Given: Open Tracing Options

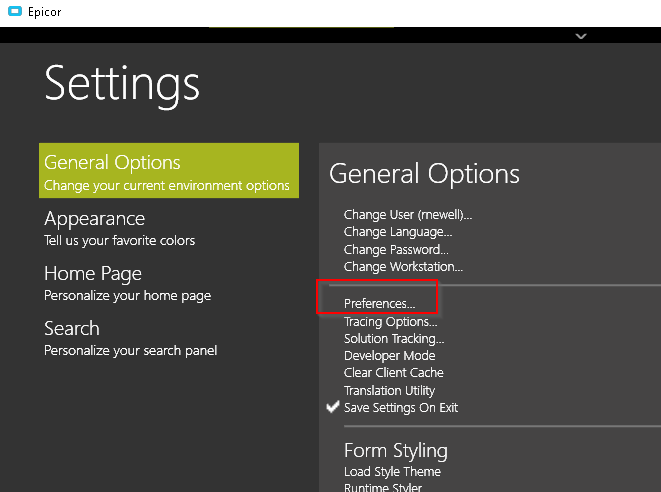Looking at the screenshot, I should point(390,322).
